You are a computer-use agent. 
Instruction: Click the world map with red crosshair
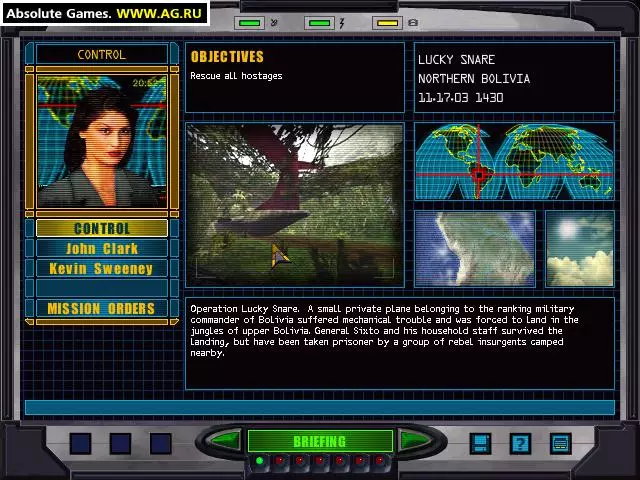pyautogui.click(x=514, y=162)
